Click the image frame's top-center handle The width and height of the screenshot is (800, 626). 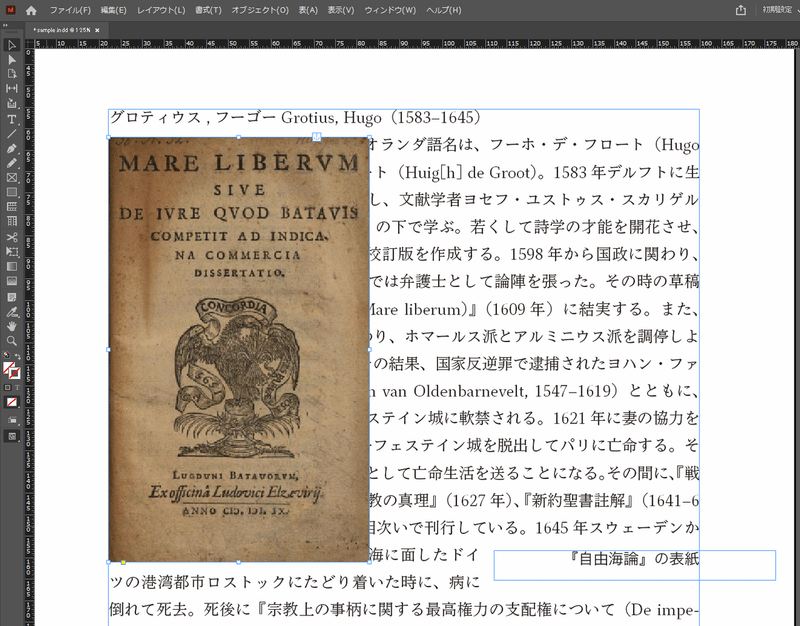pos(239,137)
